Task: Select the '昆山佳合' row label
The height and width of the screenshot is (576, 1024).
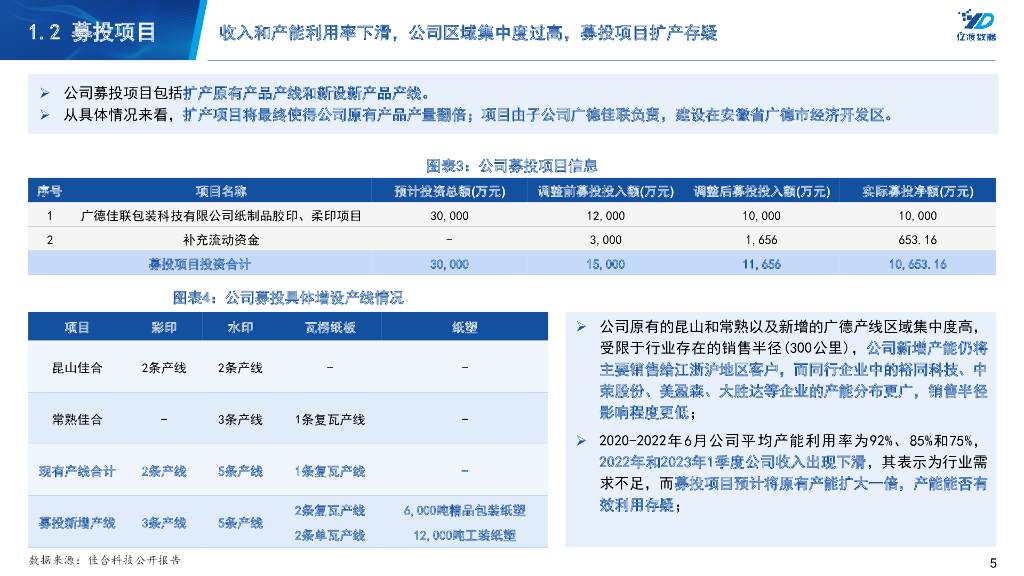Action: [x=77, y=368]
